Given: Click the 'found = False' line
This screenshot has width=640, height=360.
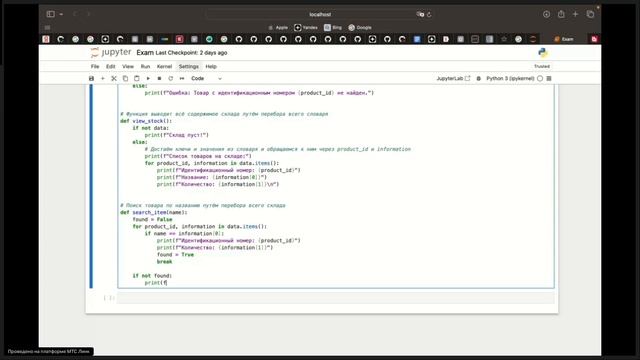Looking at the screenshot, I should [x=152, y=220].
